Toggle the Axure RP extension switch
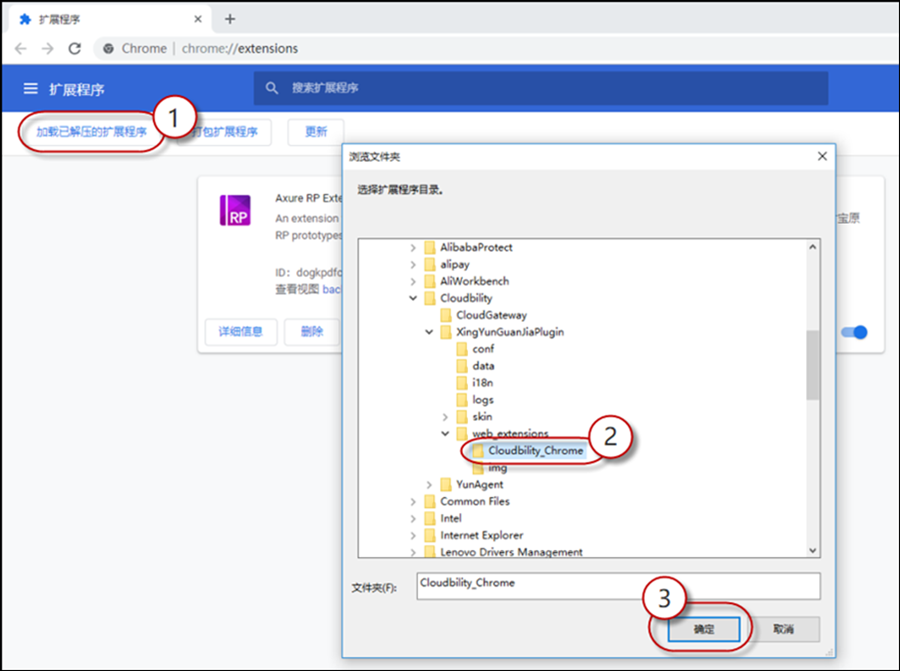Image resolution: width=900 pixels, height=671 pixels. click(853, 332)
